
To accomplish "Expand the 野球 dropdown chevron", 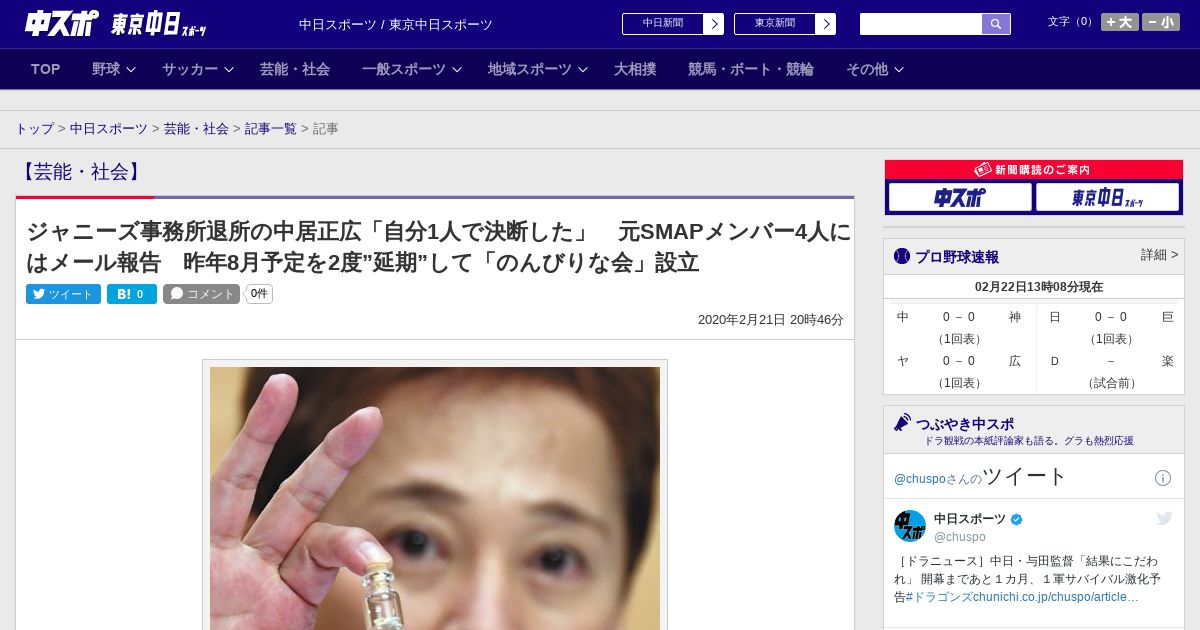I will (x=131, y=69).
